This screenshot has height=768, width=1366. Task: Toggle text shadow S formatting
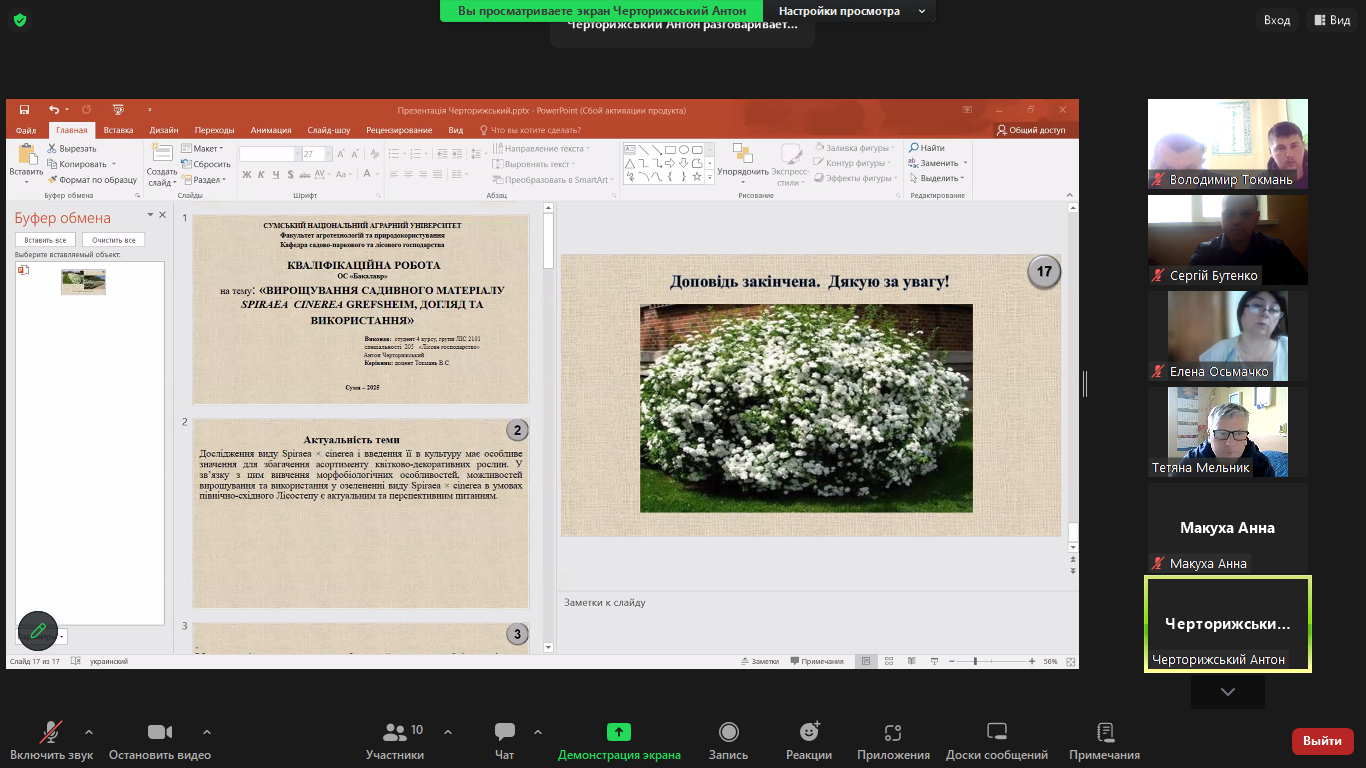point(289,175)
